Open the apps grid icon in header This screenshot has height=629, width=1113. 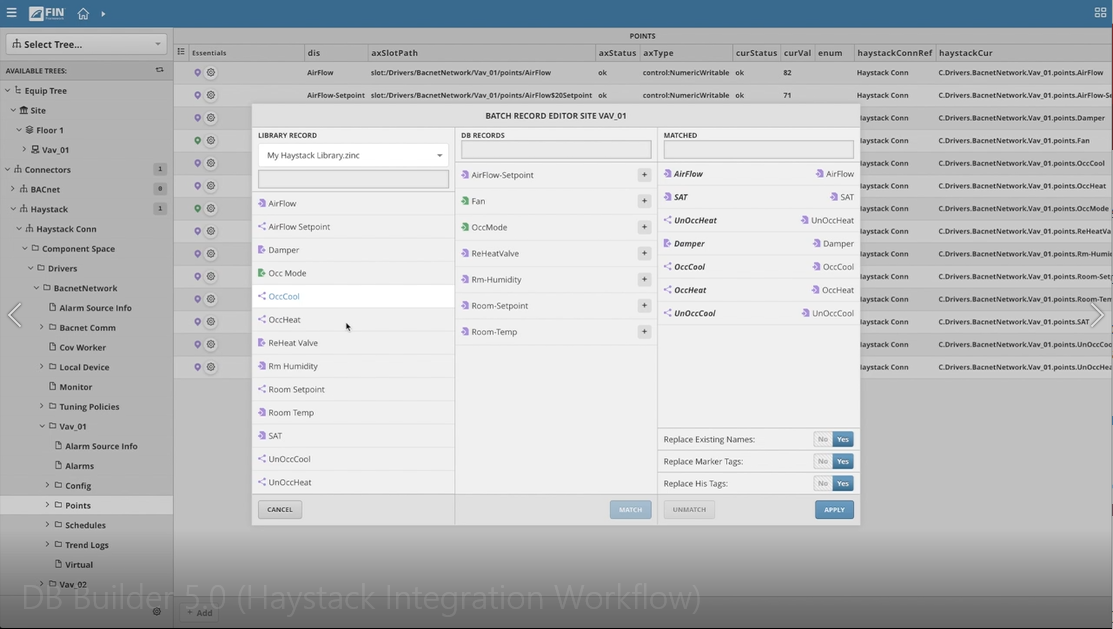pyautogui.click(x=1100, y=13)
